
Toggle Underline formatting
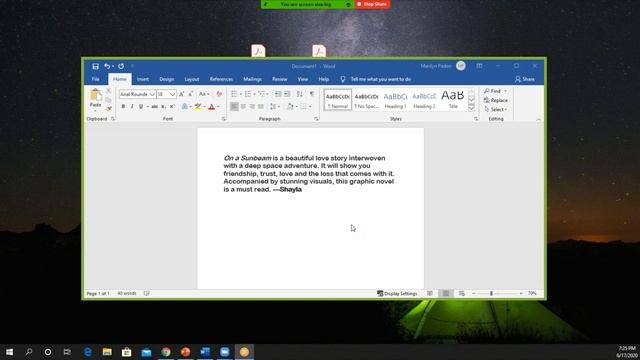pyautogui.click(x=141, y=107)
